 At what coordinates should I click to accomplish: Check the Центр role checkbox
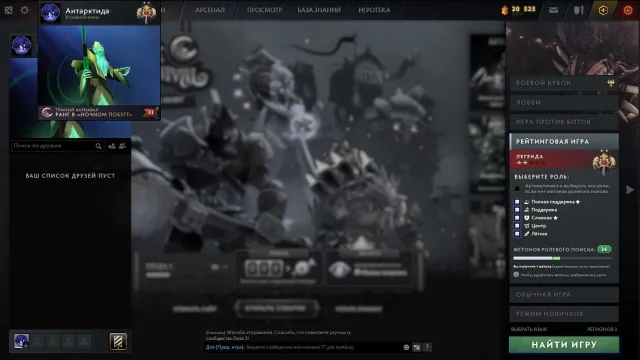517,226
